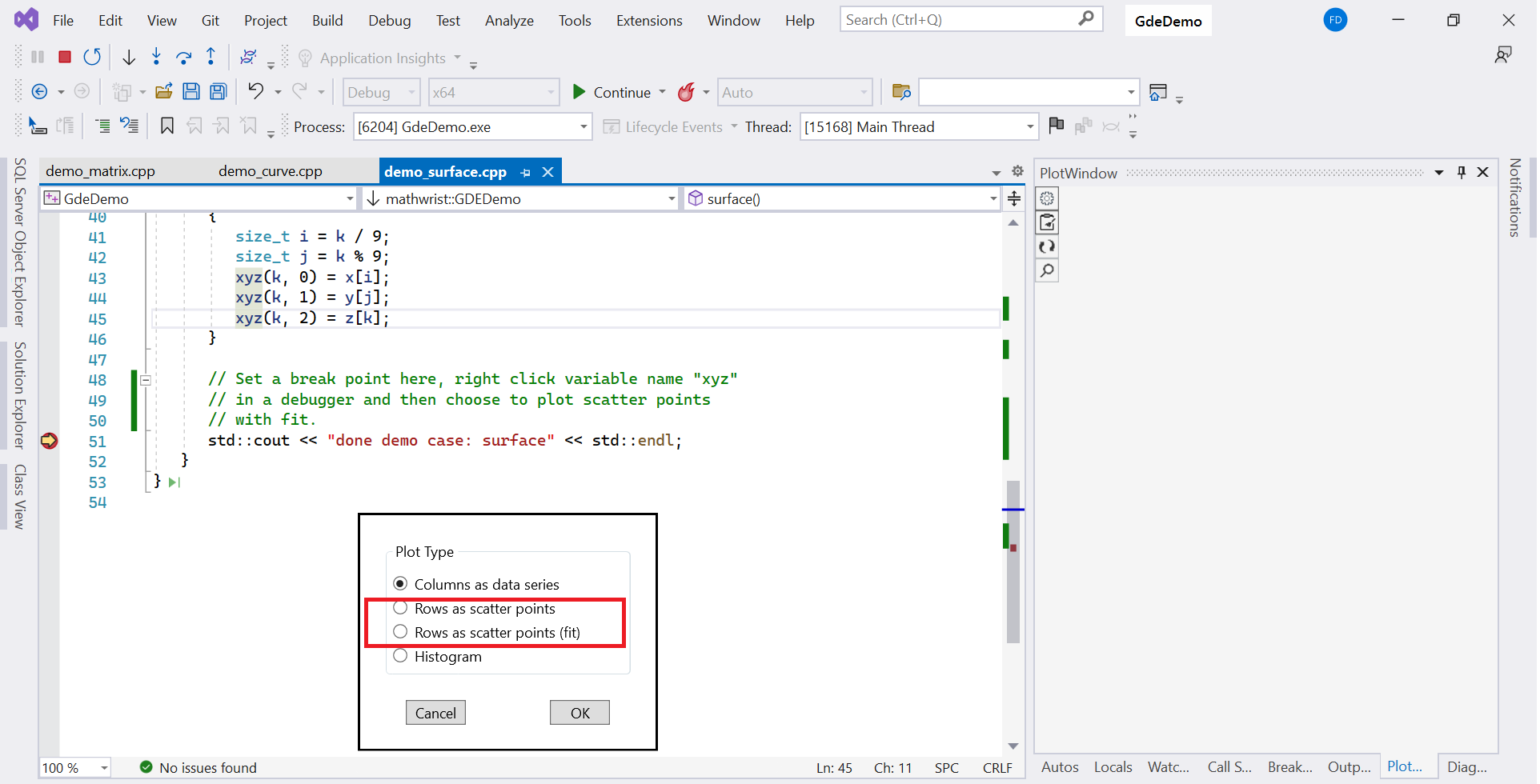Toggle a bookmark on current line
1540x784 pixels.
coord(167,126)
